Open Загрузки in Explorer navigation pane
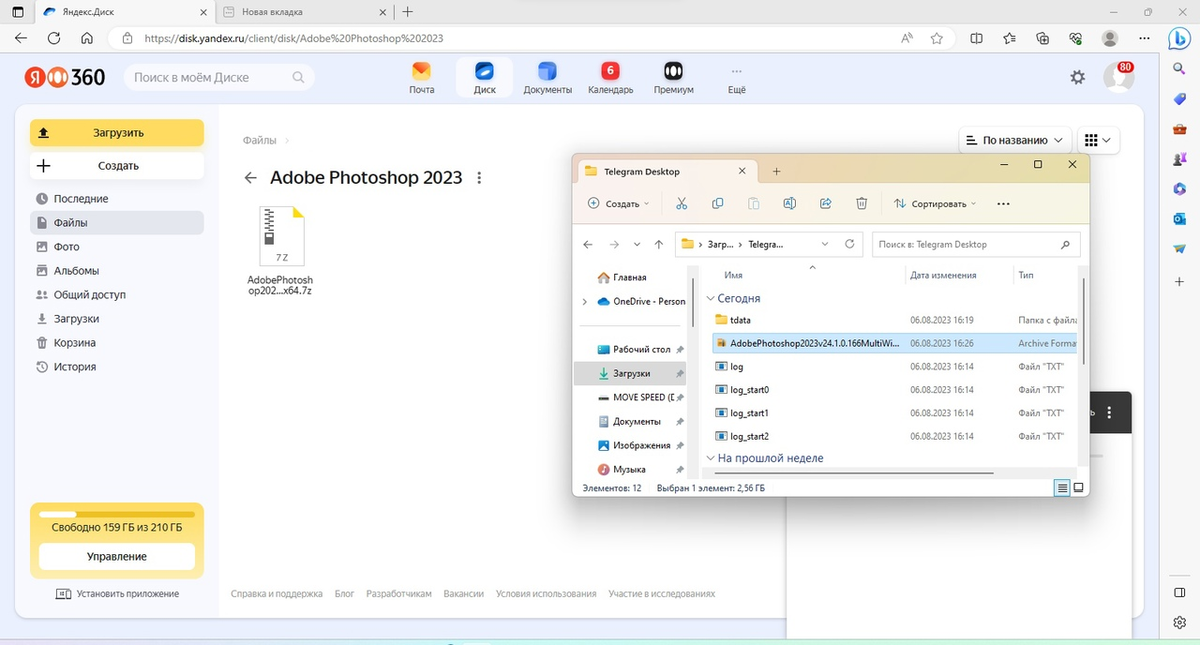This screenshot has height=645, width=1200. pyautogui.click(x=631, y=373)
